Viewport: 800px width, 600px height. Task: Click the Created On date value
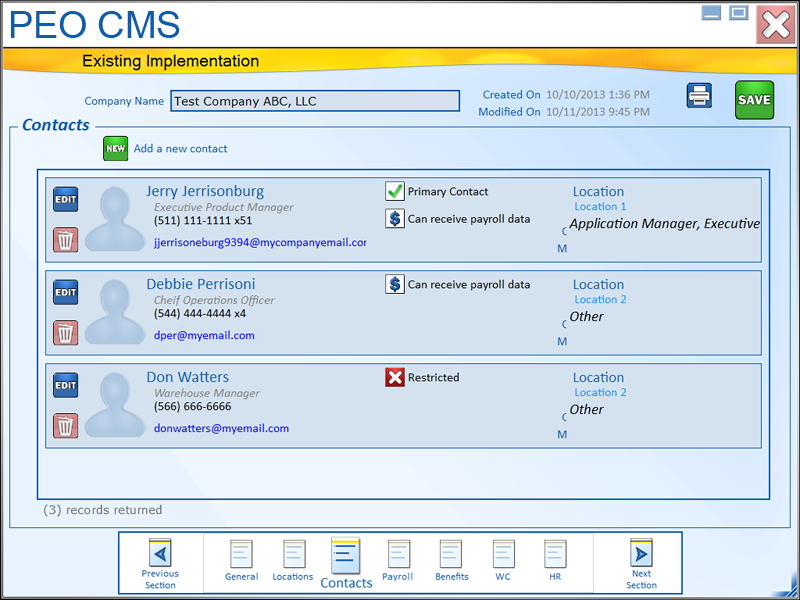pos(598,95)
